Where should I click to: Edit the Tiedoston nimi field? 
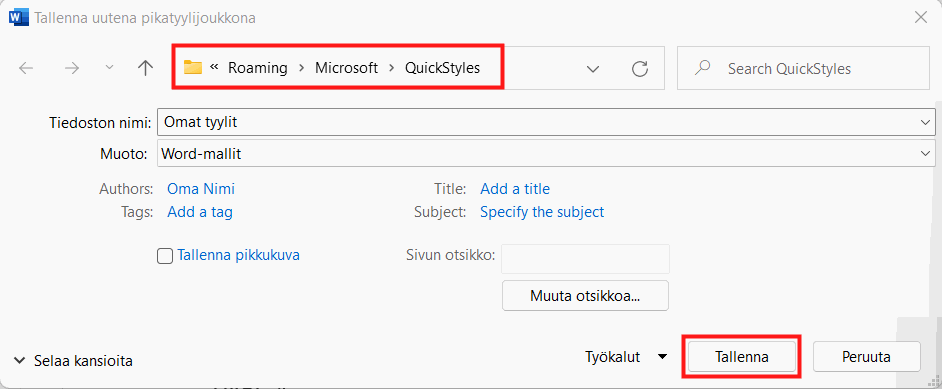[545, 122]
